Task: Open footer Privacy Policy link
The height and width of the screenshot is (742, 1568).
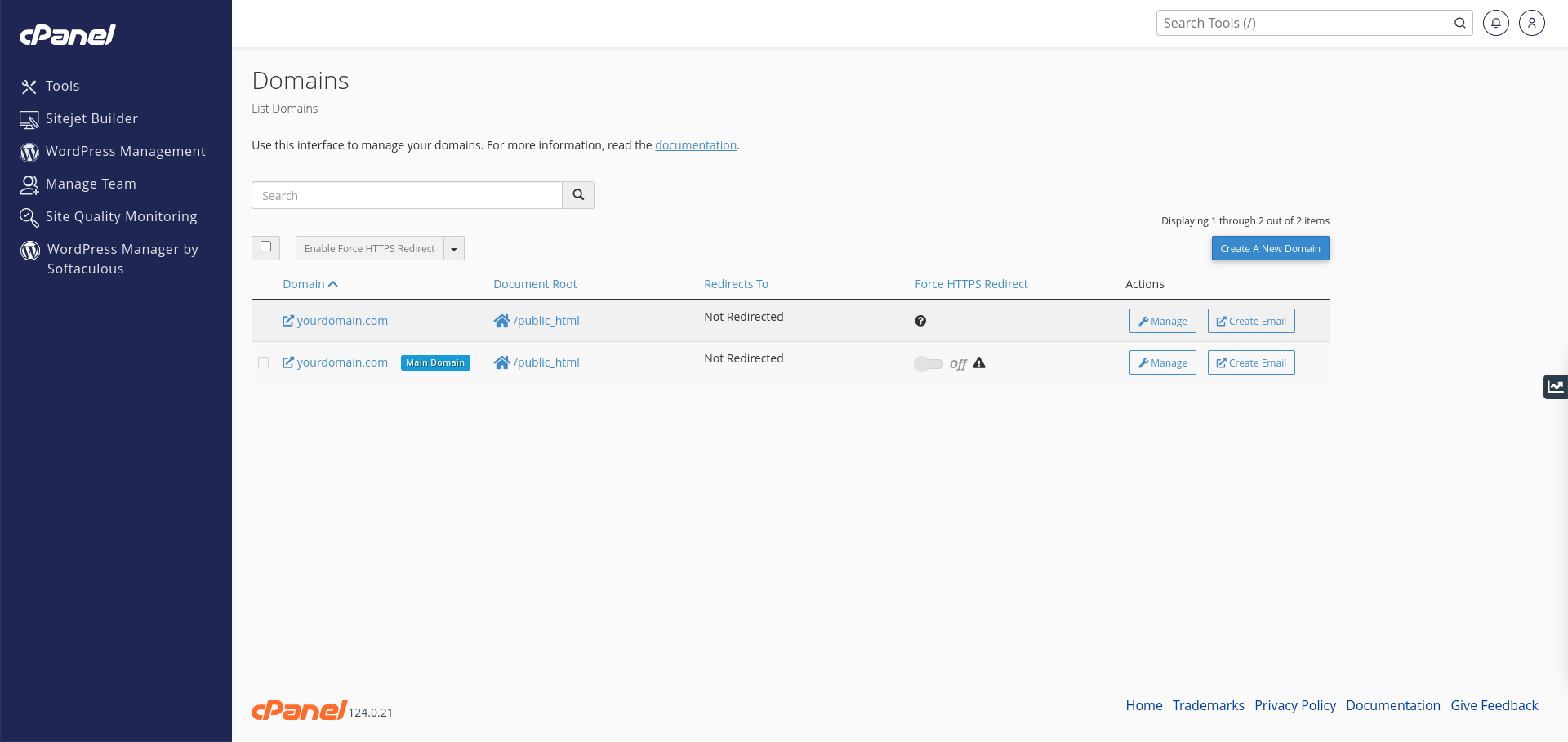Action: coord(1295,705)
